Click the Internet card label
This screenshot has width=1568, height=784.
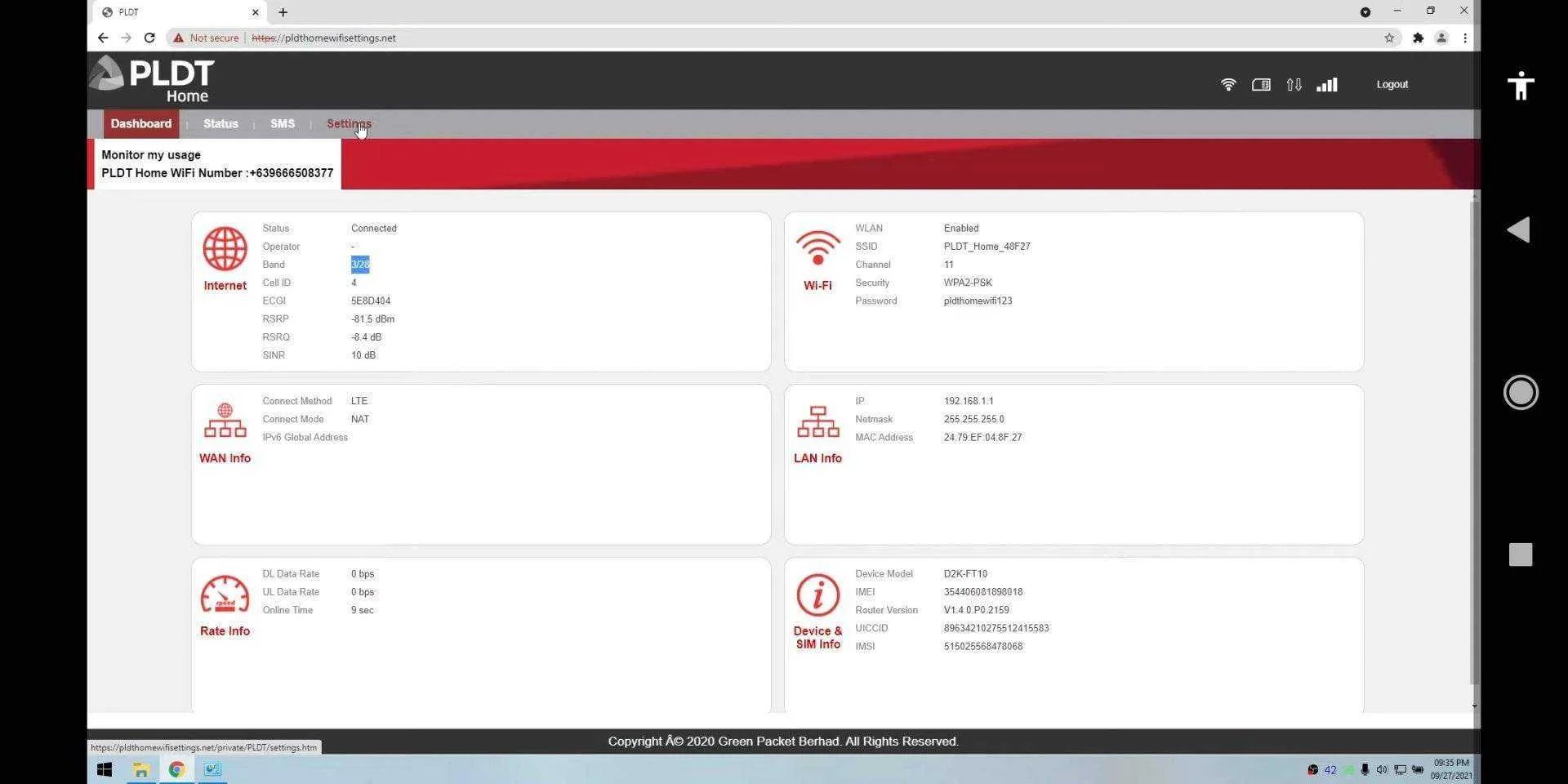point(225,286)
